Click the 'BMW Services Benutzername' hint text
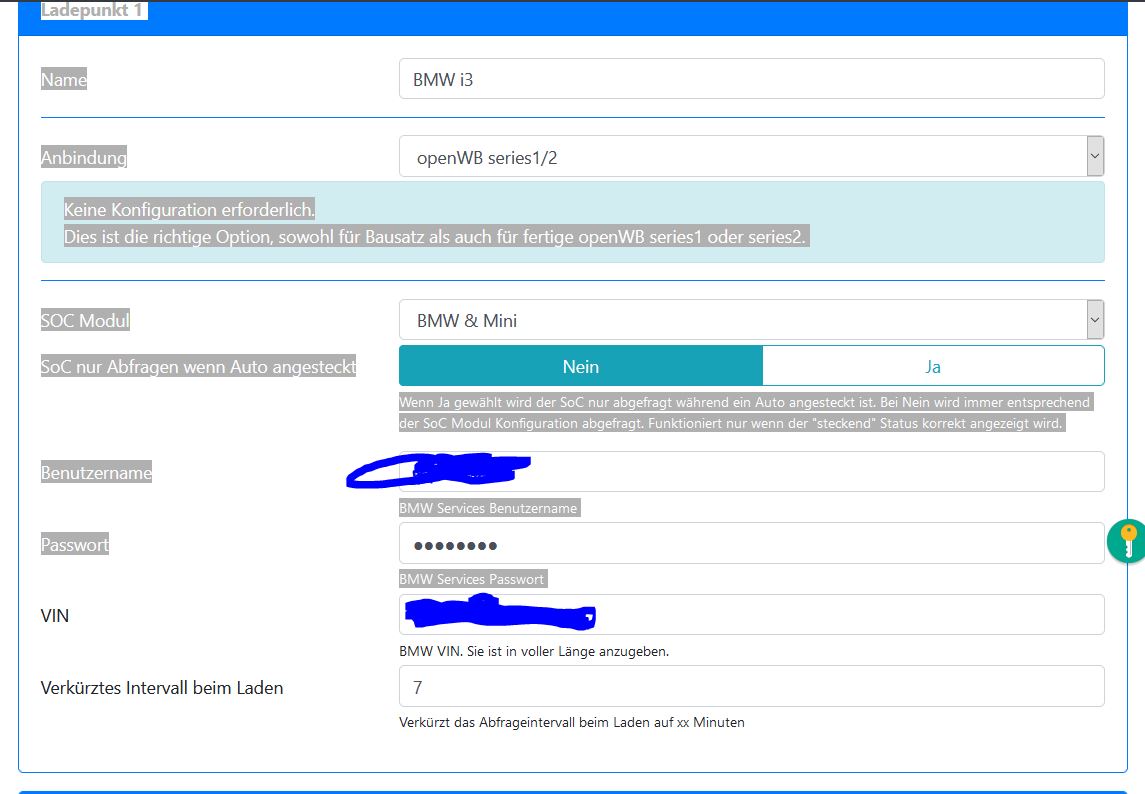 (x=489, y=508)
